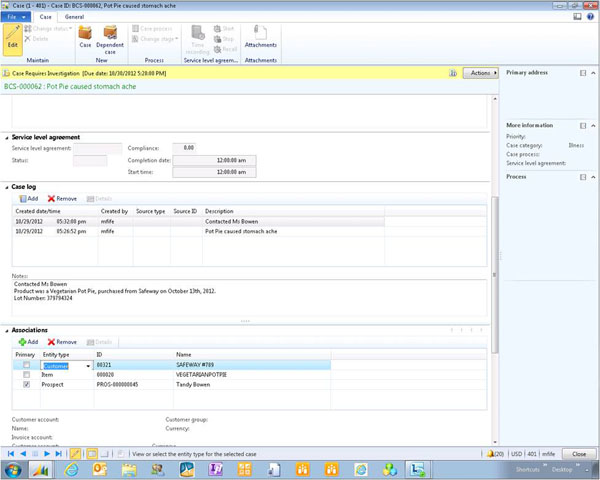This screenshot has width=600, height=480.
Task: Create a Dependent case
Action: tap(109, 40)
